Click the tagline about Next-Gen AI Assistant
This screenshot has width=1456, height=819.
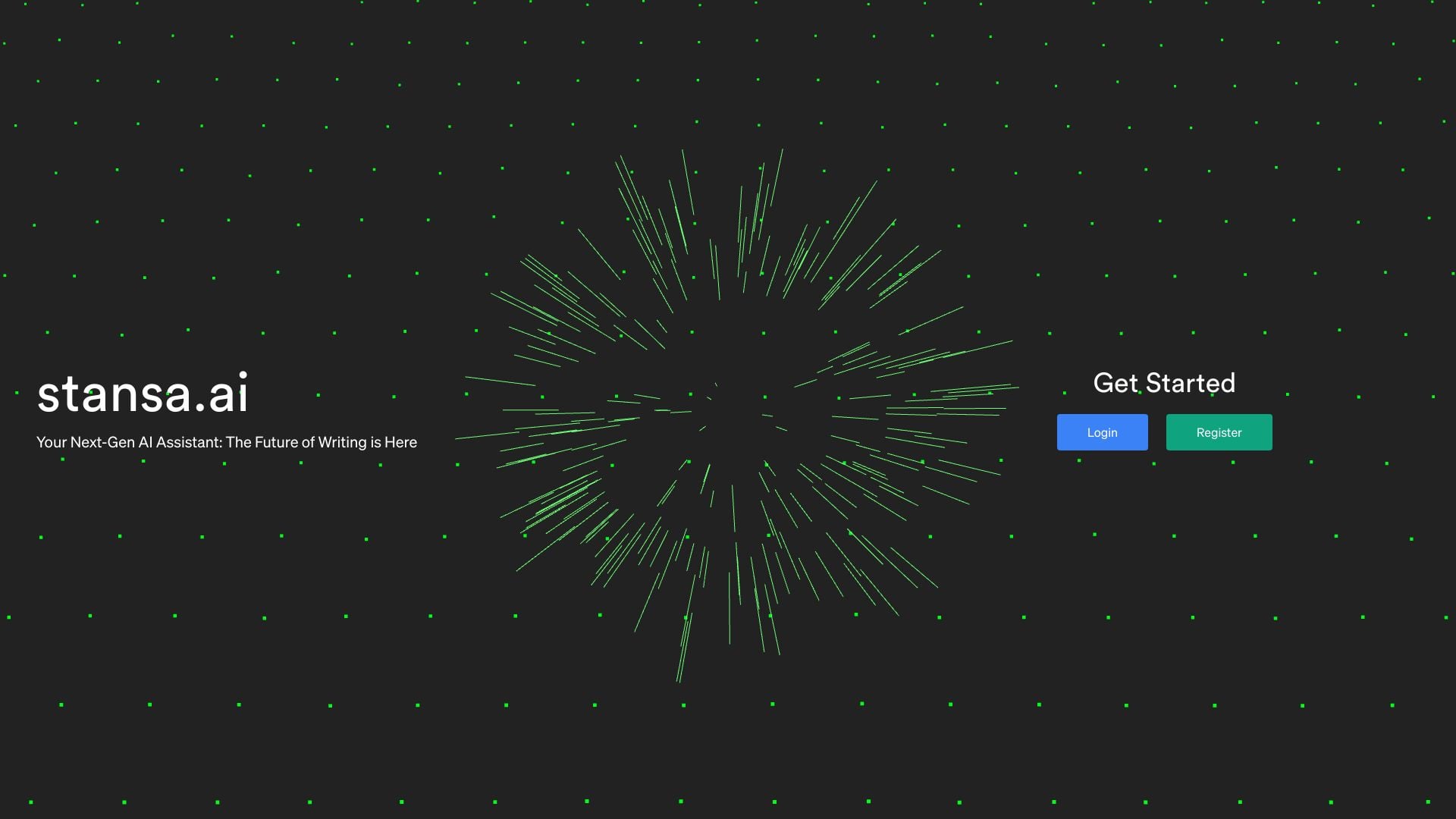point(227,442)
